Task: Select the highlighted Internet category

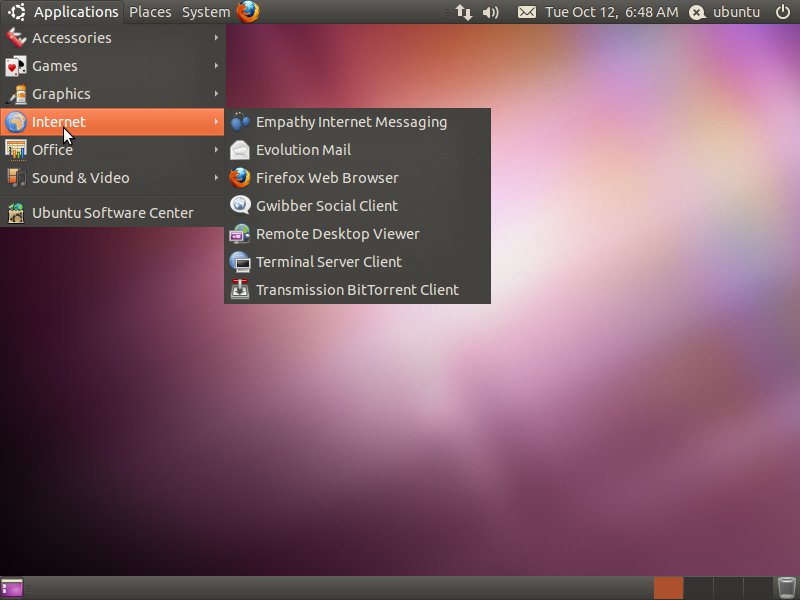Action: [x=112, y=122]
